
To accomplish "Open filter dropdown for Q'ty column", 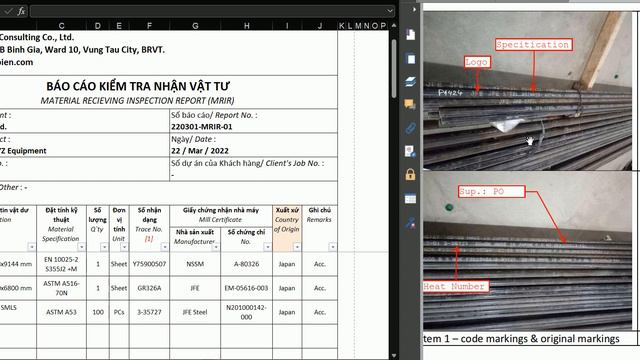I will (x=104, y=247).
